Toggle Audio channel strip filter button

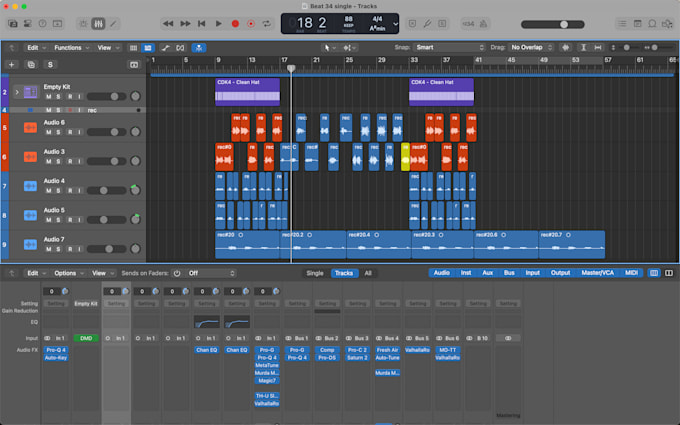point(441,273)
